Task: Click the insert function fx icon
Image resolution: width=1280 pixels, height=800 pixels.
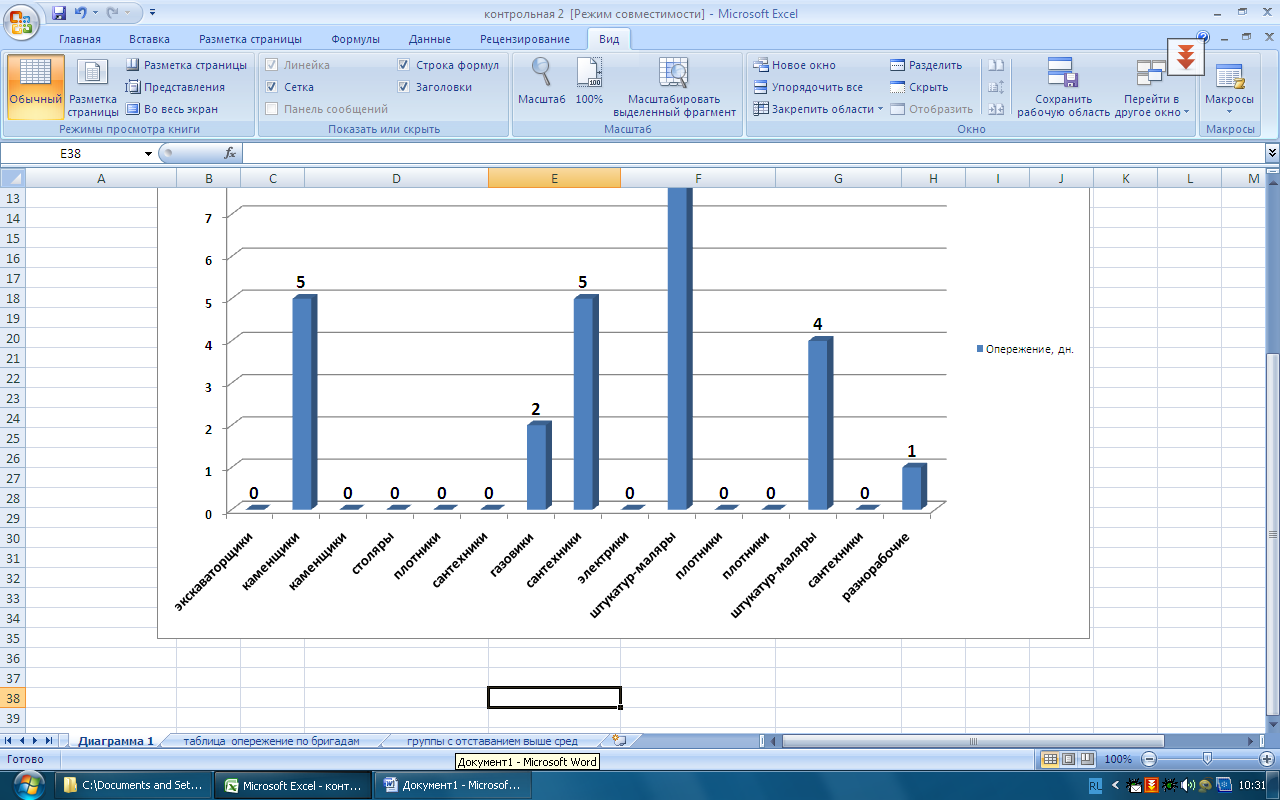Action: [x=229, y=153]
